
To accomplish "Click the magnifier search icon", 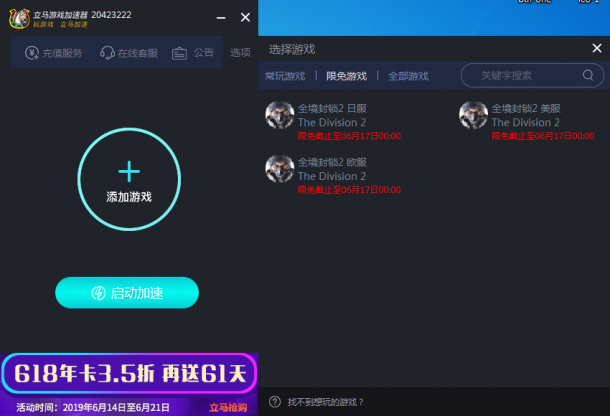I will (588, 75).
